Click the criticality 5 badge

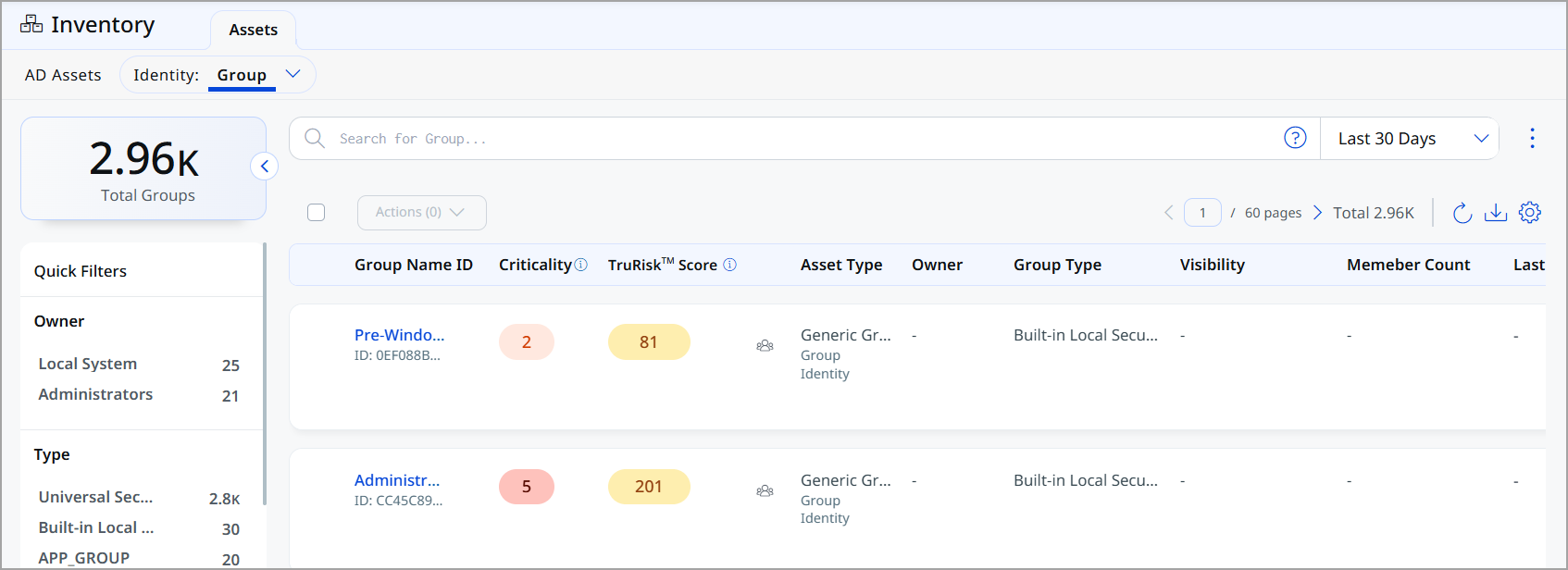pyautogui.click(x=527, y=487)
